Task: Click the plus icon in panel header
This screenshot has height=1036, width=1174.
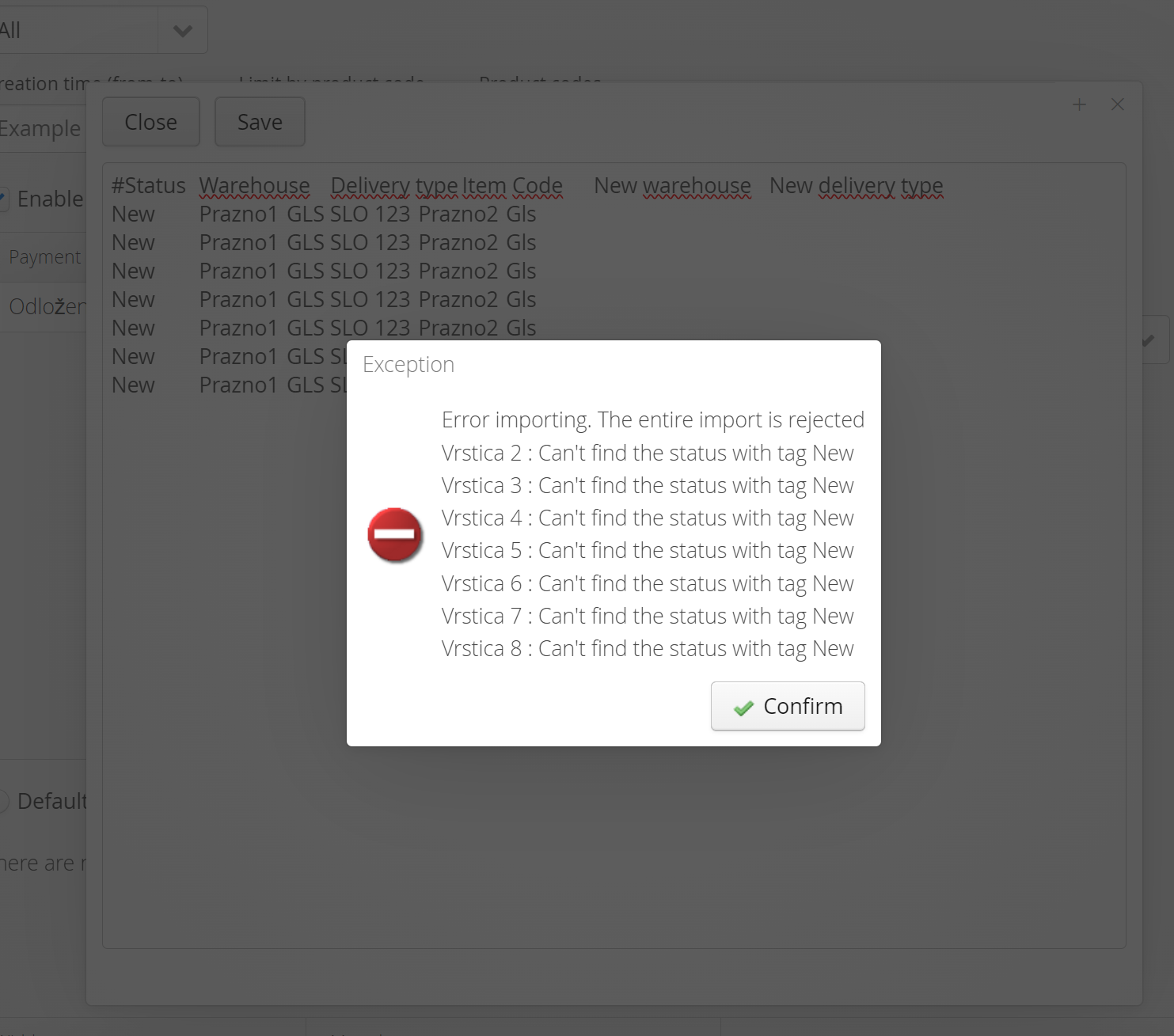Action: (x=1079, y=104)
